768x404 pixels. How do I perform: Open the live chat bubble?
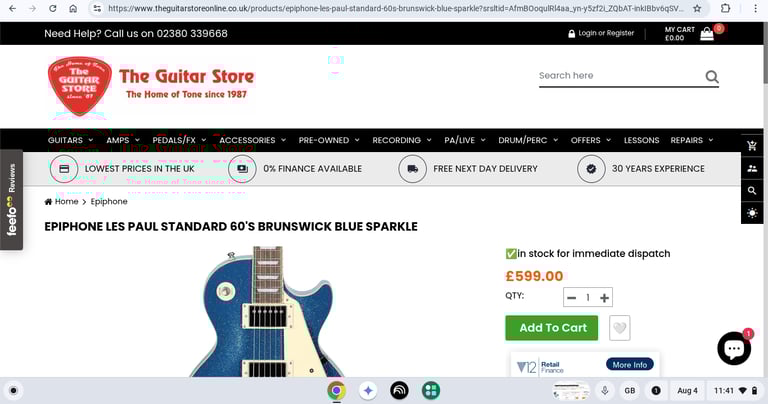coord(734,348)
